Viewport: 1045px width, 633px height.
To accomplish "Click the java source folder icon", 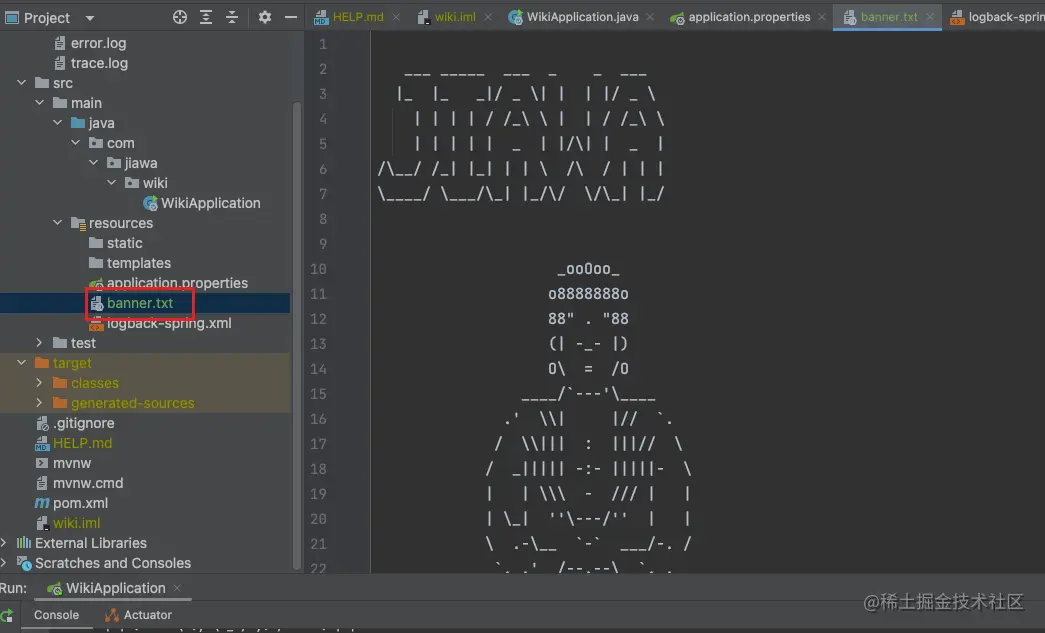I will click(x=78, y=123).
